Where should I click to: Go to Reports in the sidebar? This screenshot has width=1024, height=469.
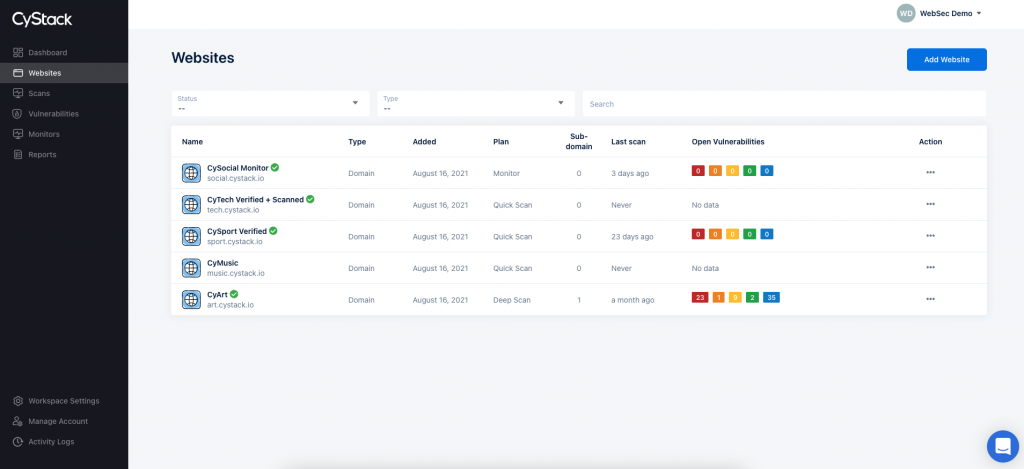[x=42, y=155]
